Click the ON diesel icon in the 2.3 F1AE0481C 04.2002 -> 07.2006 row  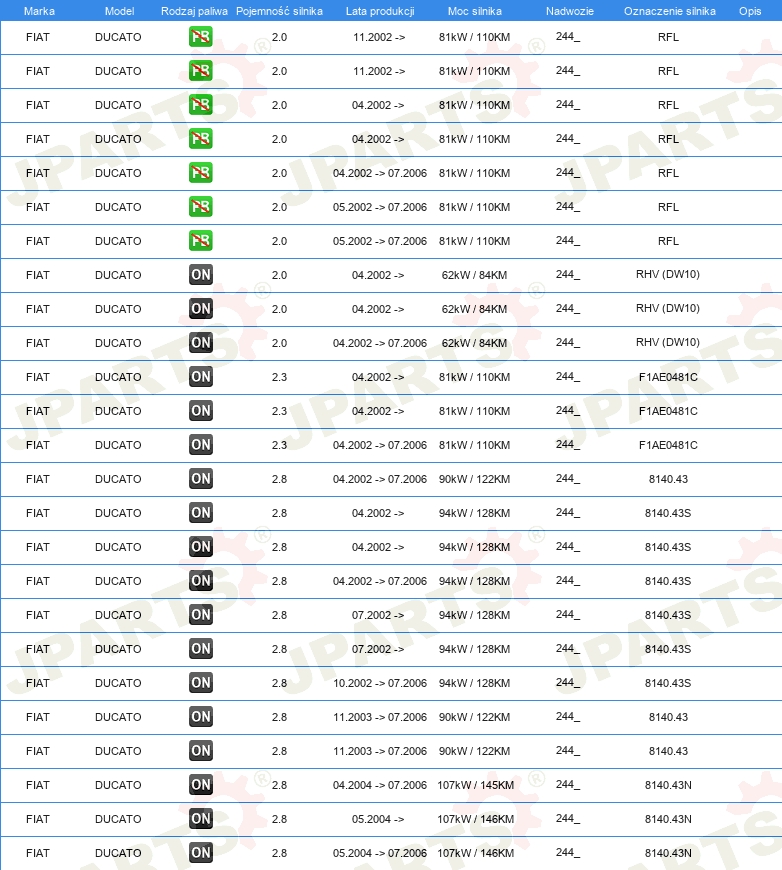pyautogui.click(x=200, y=444)
